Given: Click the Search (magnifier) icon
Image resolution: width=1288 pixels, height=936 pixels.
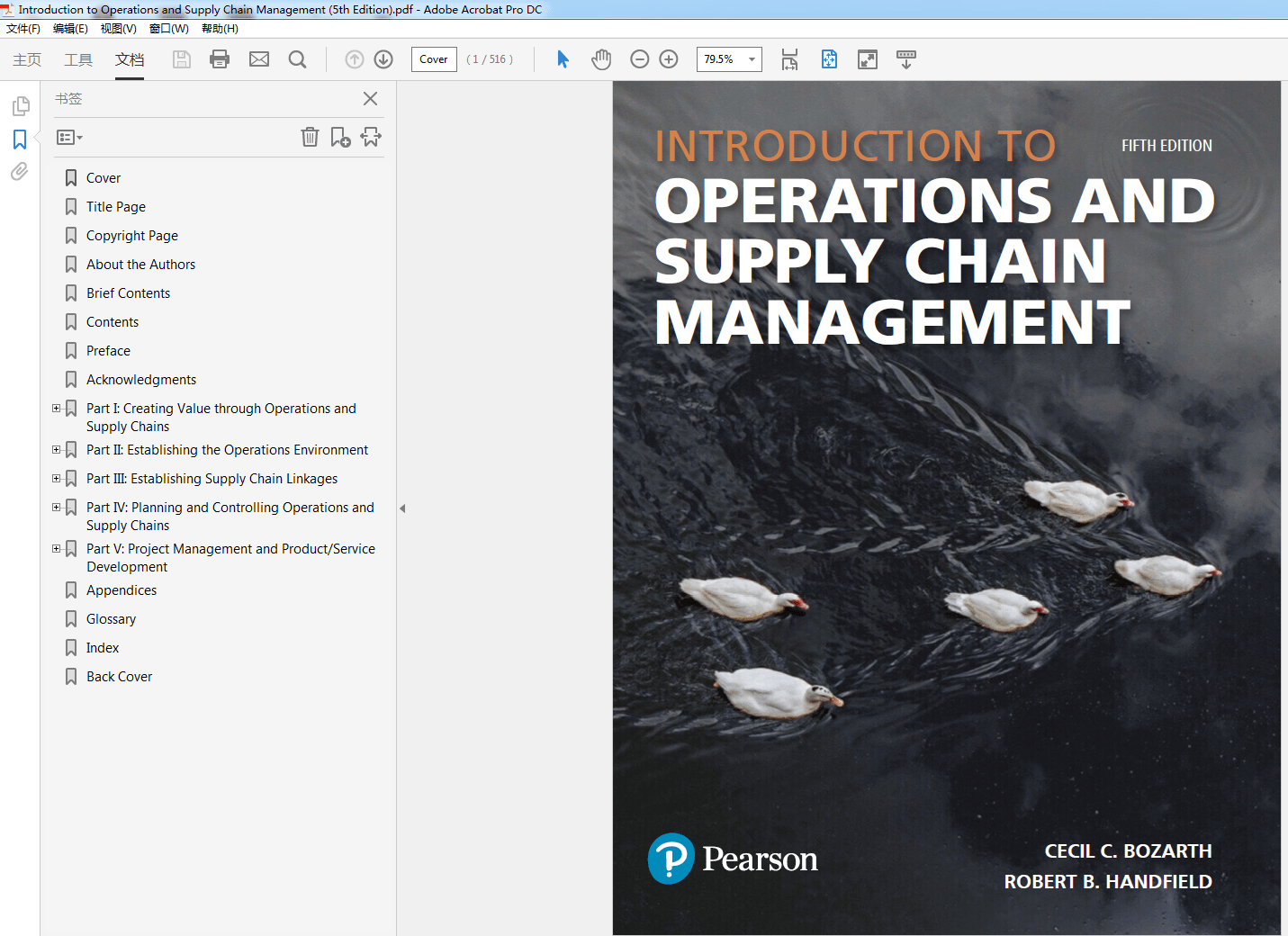Looking at the screenshot, I should pyautogui.click(x=297, y=58).
